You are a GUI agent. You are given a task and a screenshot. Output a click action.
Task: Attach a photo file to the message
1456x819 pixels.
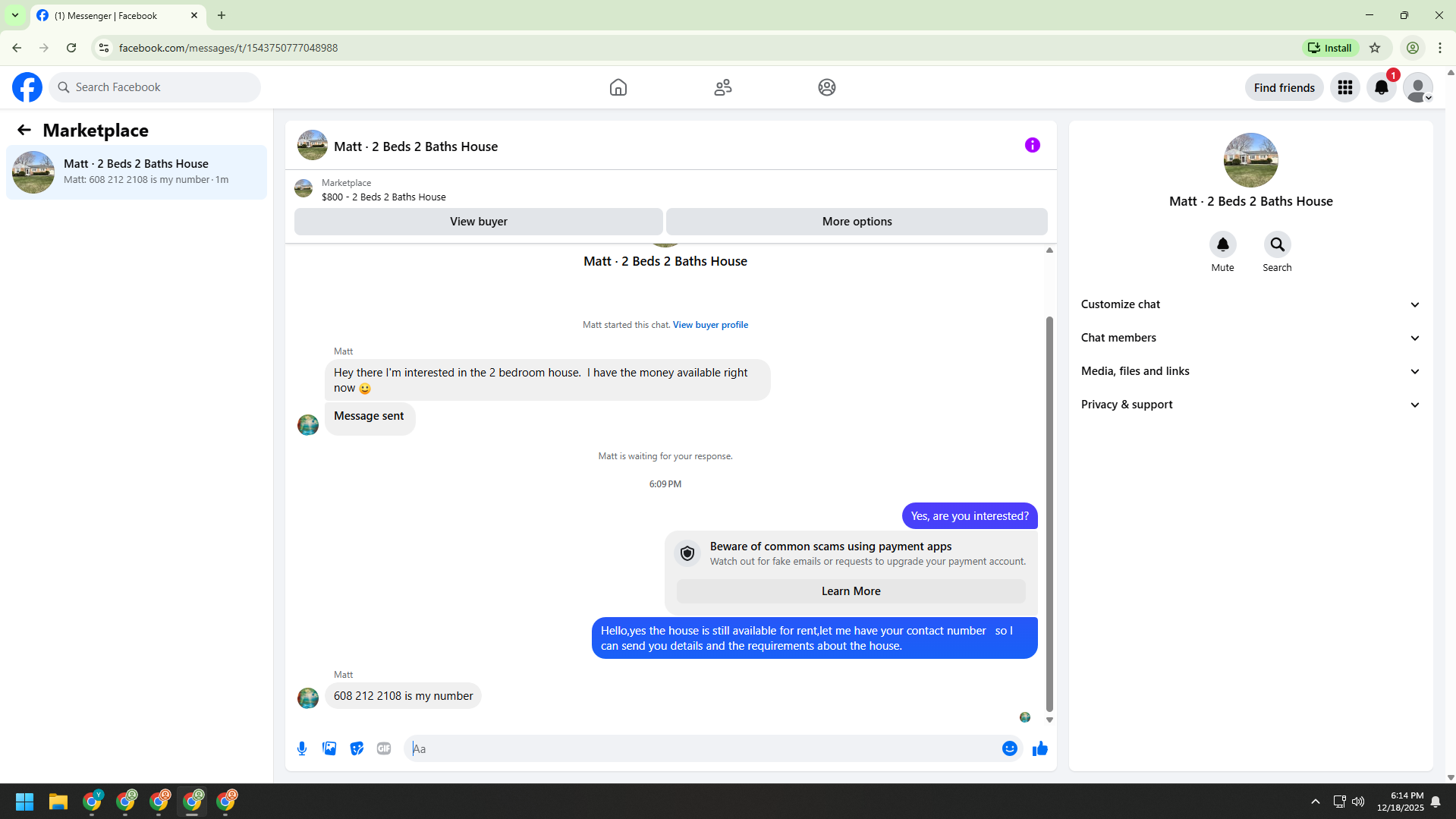pyautogui.click(x=329, y=748)
